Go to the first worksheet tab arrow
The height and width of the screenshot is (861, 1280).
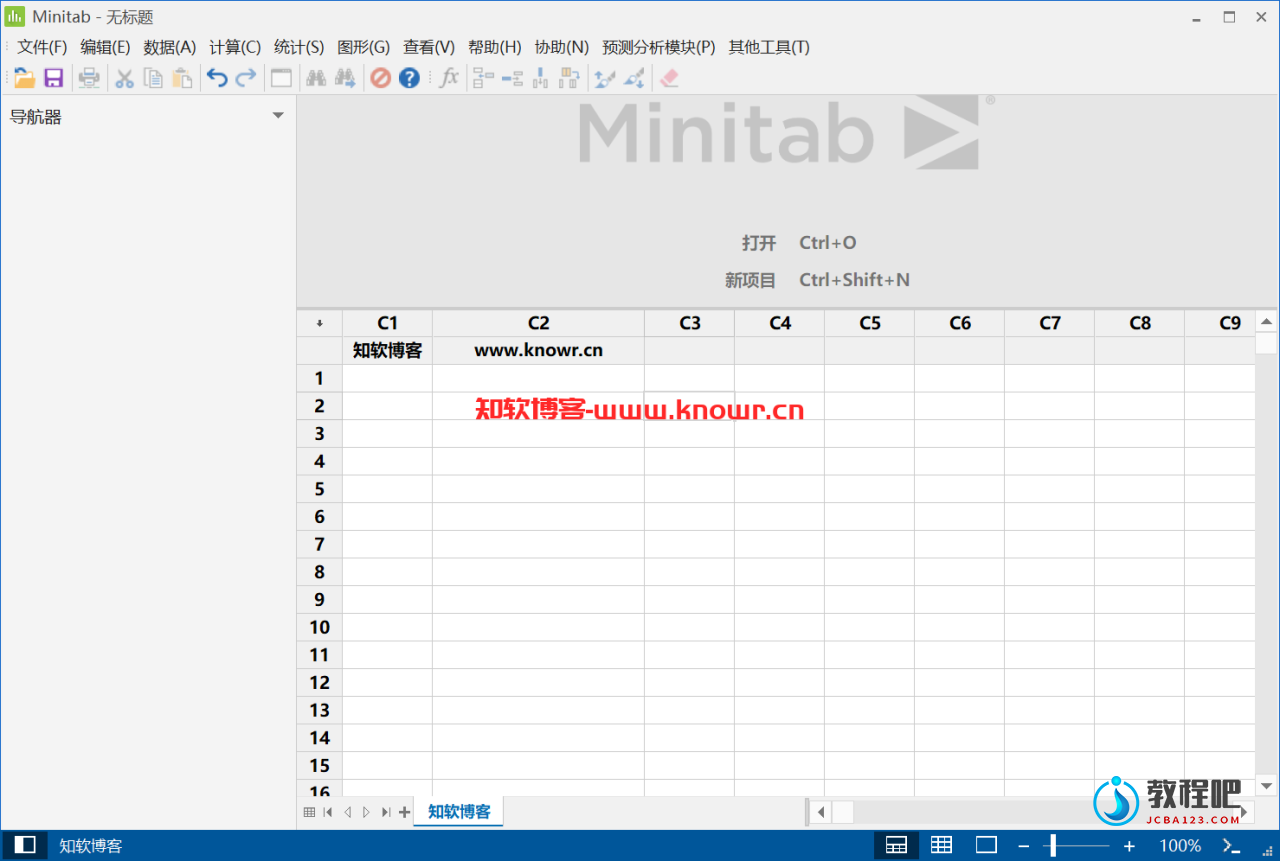tap(328, 812)
